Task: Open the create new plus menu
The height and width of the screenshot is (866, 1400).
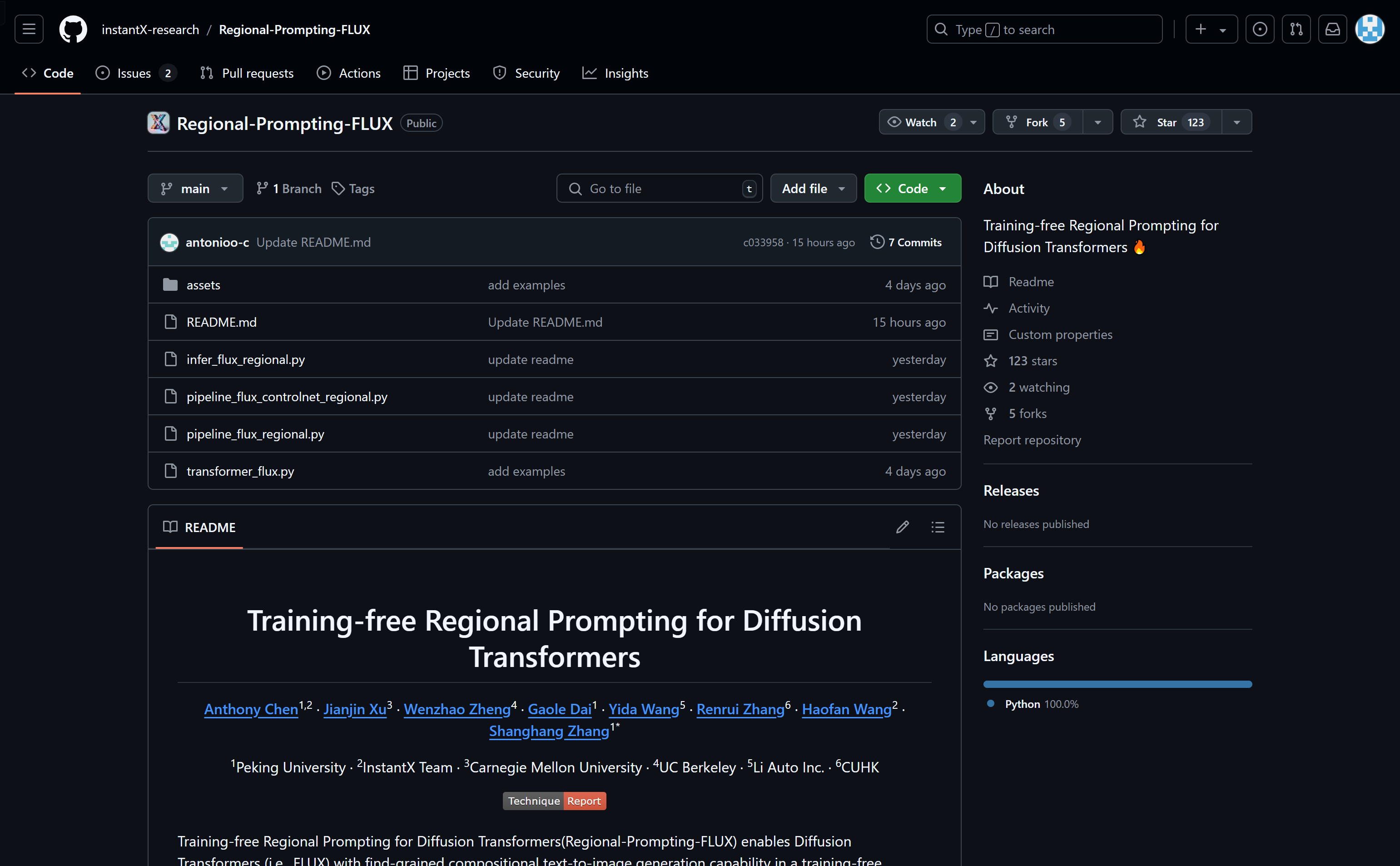Action: (x=1211, y=29)
